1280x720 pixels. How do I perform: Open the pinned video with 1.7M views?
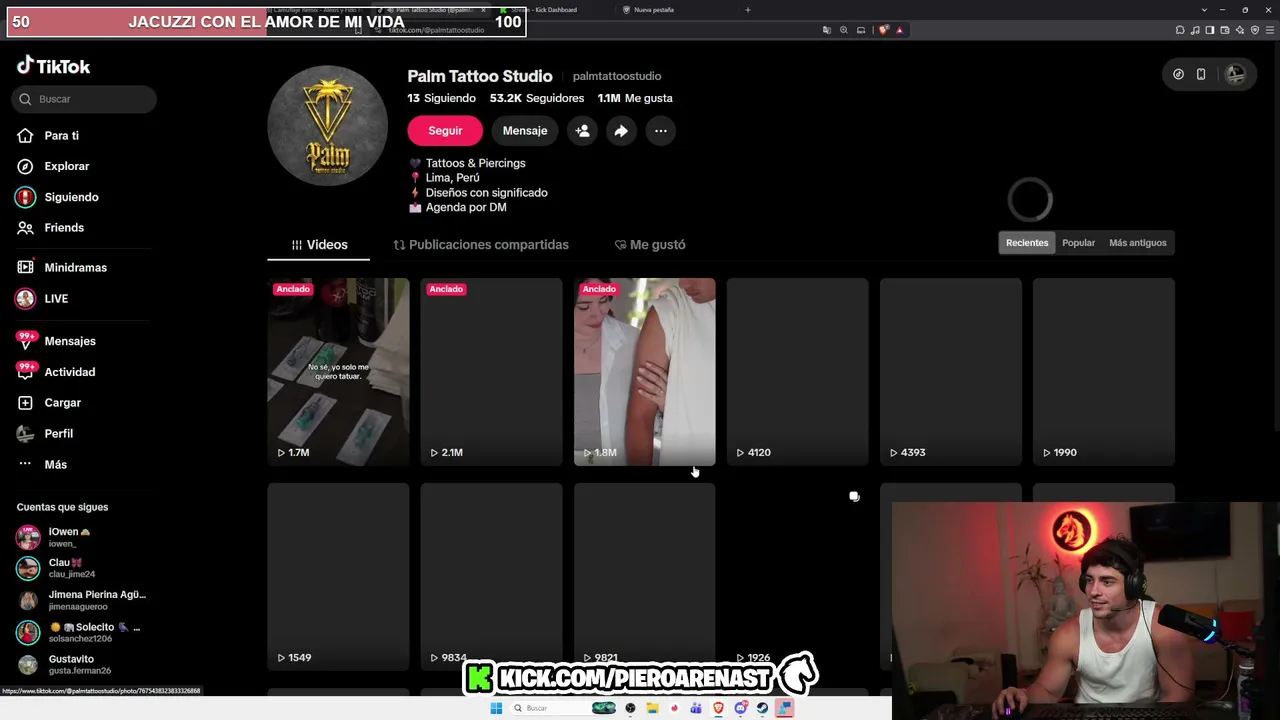338,372
